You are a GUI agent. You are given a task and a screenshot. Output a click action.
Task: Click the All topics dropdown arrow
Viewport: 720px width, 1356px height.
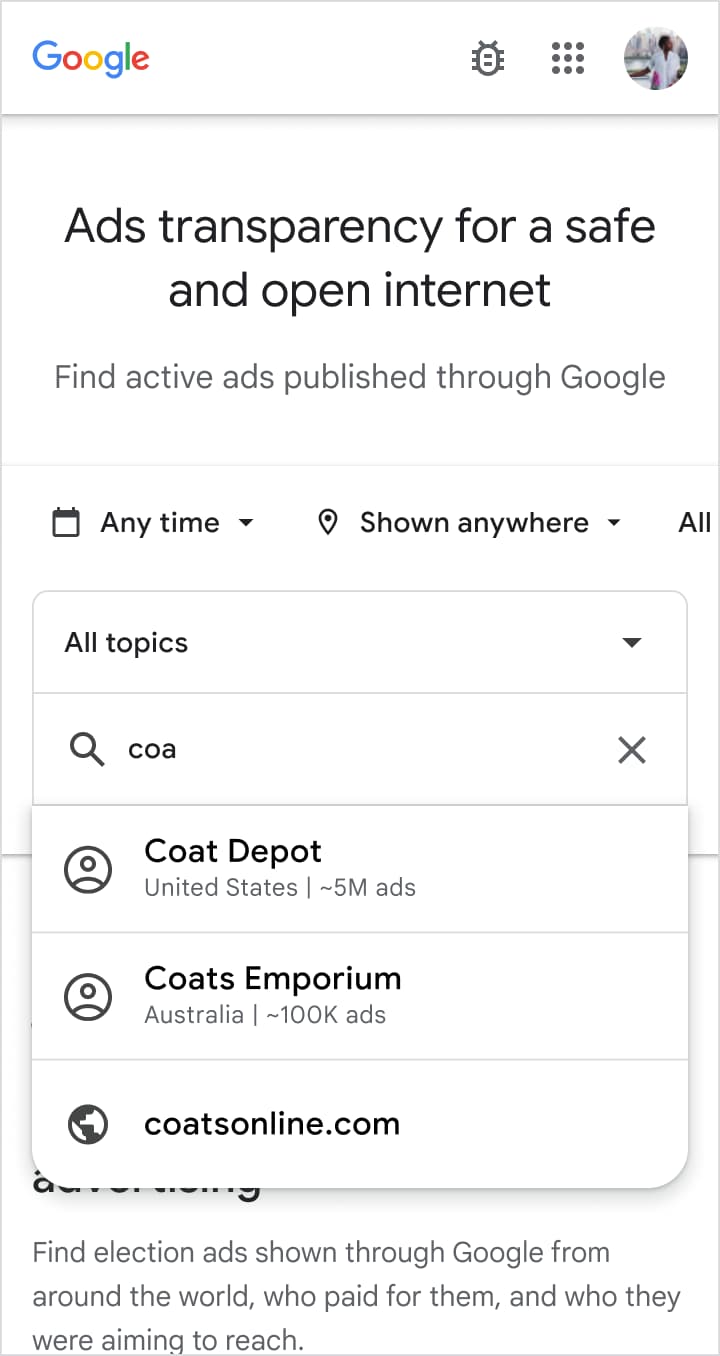click(x=632, y=642)
